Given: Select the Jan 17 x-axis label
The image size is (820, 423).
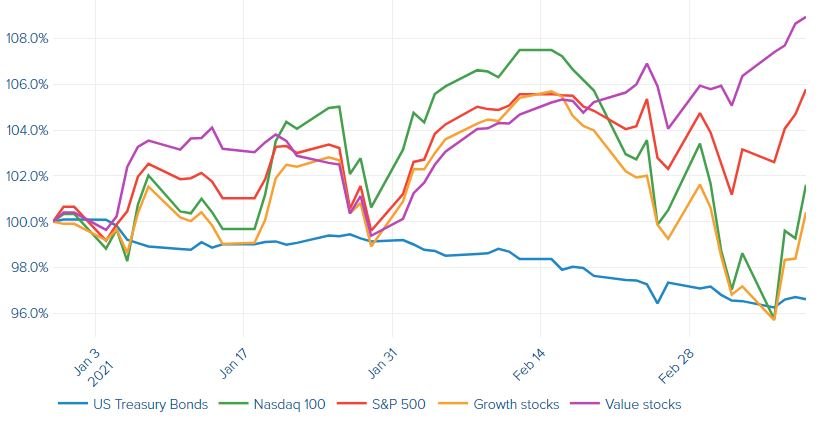Looking at the screenshot, I should pyautogui.click(x=234, y=353).
